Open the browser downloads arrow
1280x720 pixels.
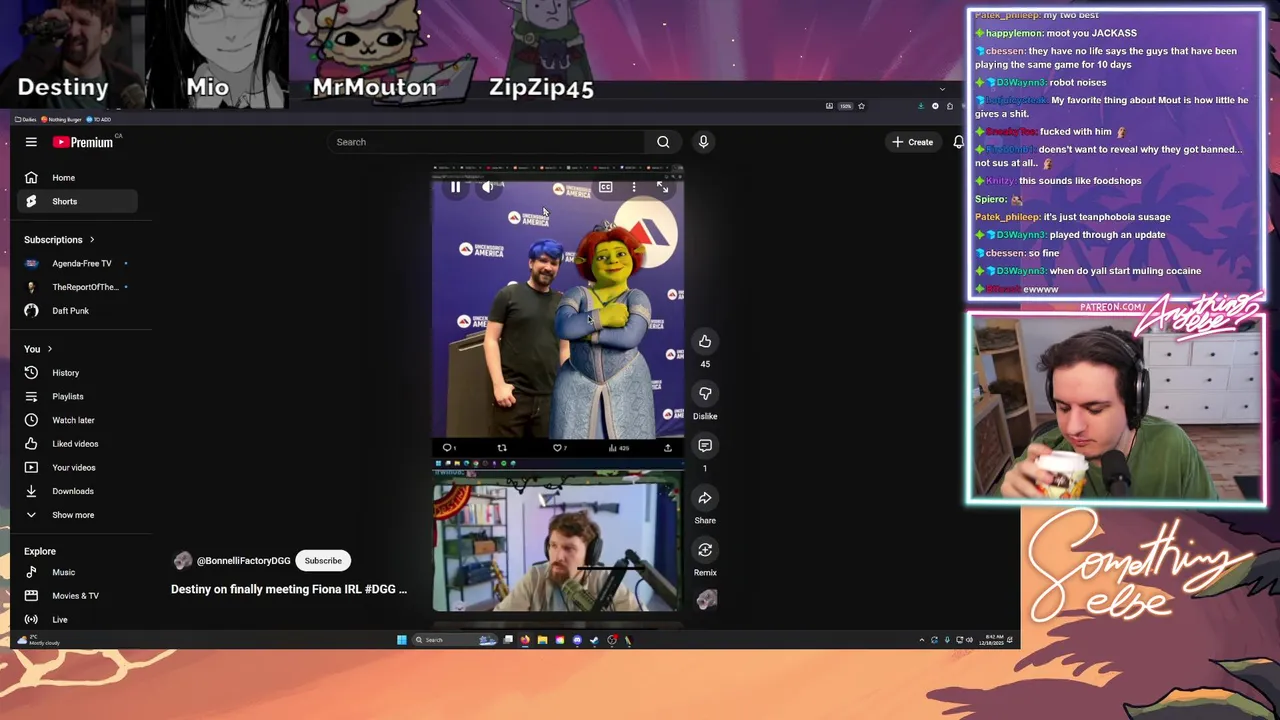[x=921, y=106]
